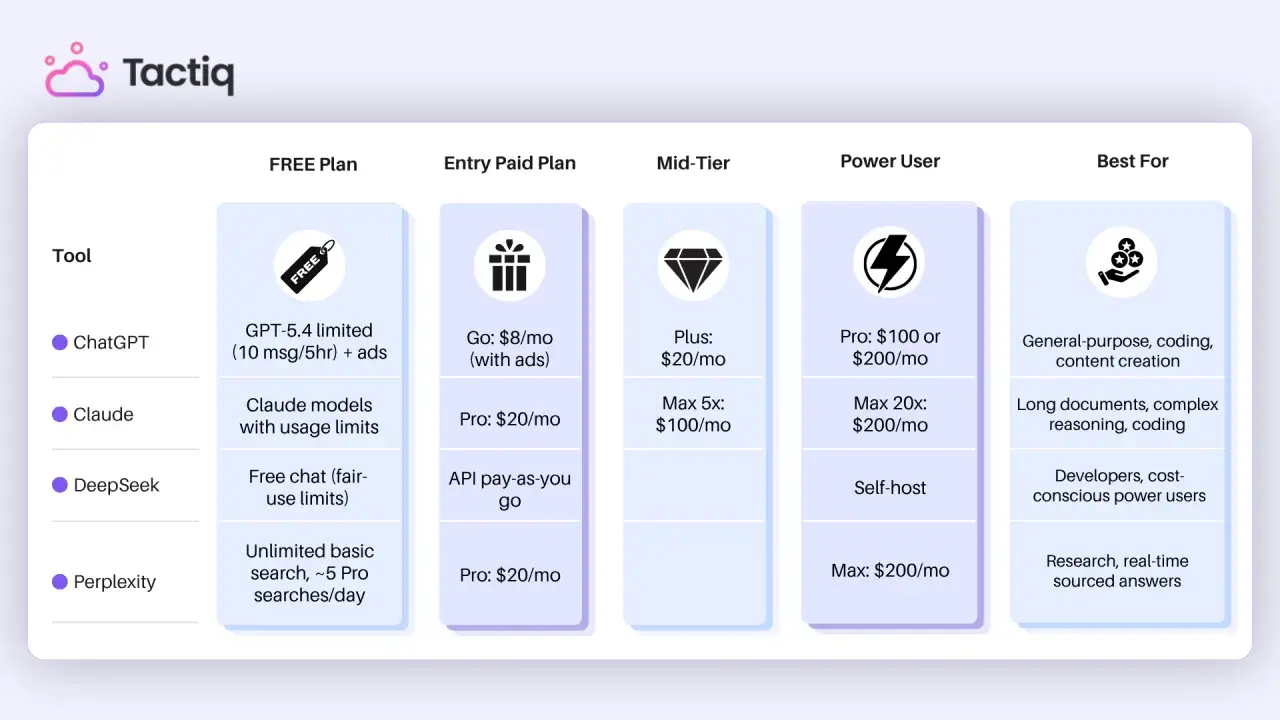Click the Tactiq cloud logo icon
This screenshot has width=1280, height=720.
76,70
